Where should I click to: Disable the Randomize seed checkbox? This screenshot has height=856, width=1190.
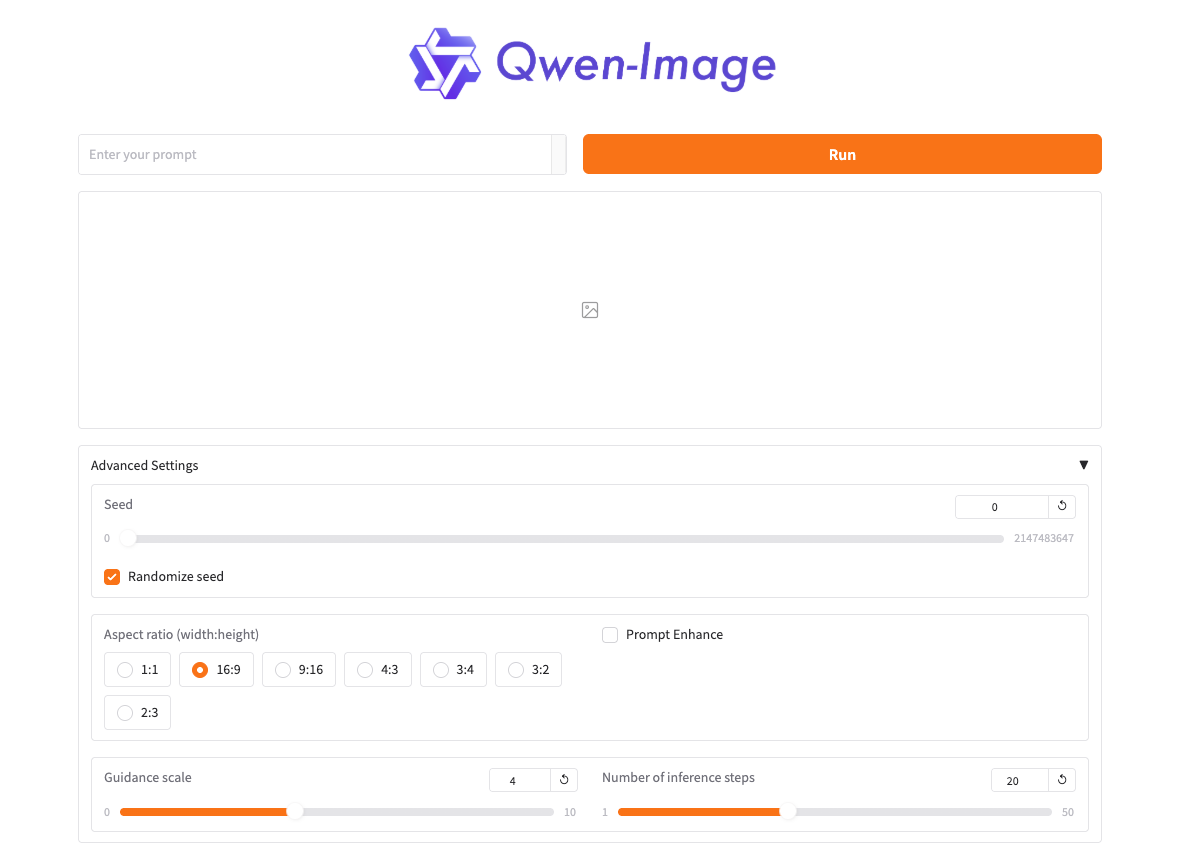coord(112,577)
